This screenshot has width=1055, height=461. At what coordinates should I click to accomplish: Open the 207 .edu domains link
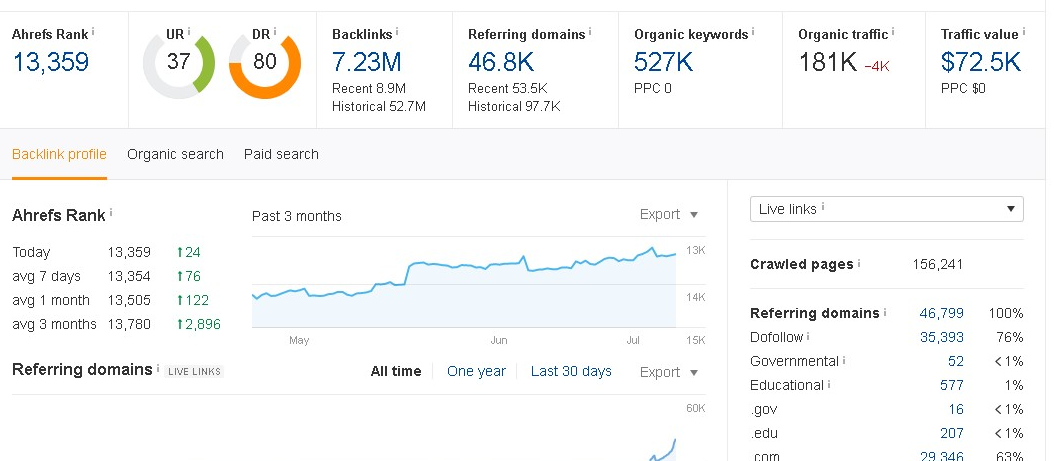point(951,433)
